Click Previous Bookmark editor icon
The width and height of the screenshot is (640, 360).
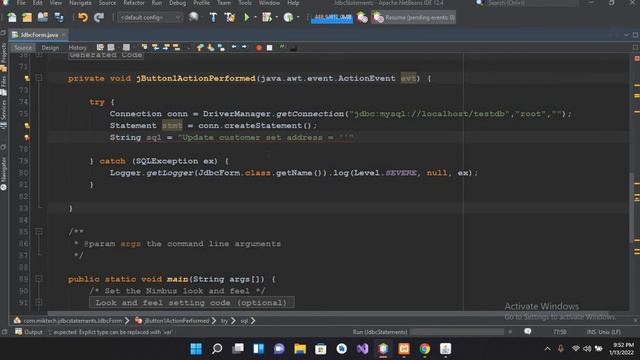(x=200, y=47)
